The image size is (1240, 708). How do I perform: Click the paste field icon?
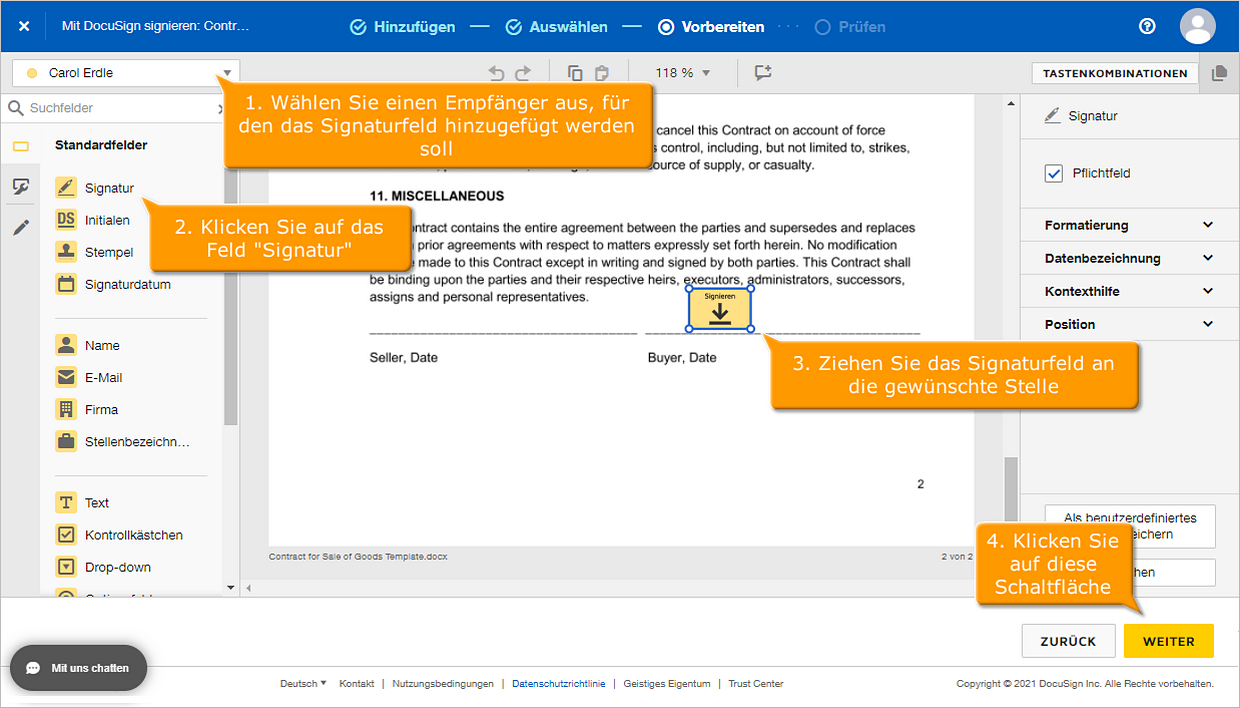coord(601,73)
